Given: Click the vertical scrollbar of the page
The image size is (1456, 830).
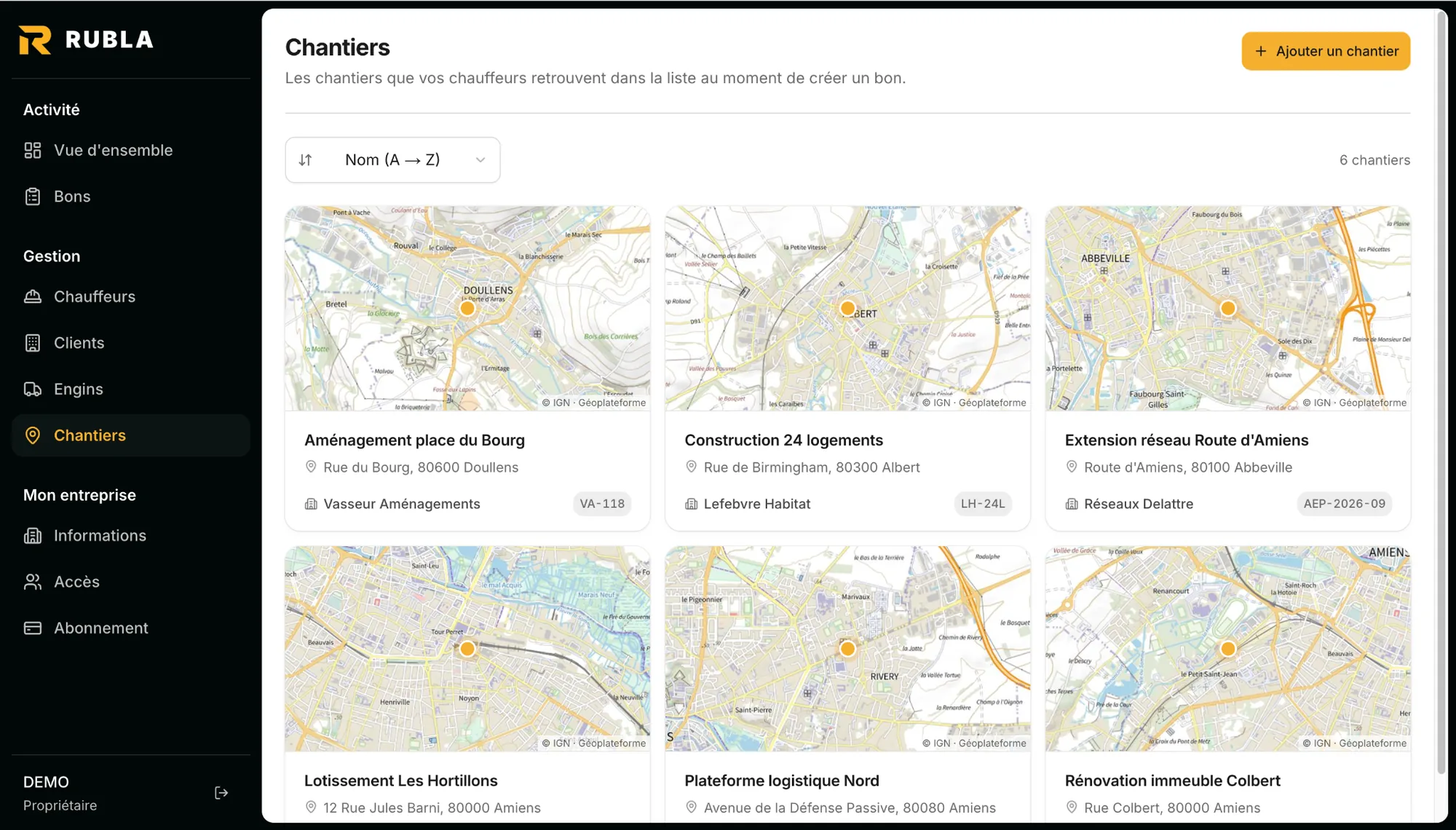Looking at the screenshot, I should pyautogui.click(x=1441, y=393).
